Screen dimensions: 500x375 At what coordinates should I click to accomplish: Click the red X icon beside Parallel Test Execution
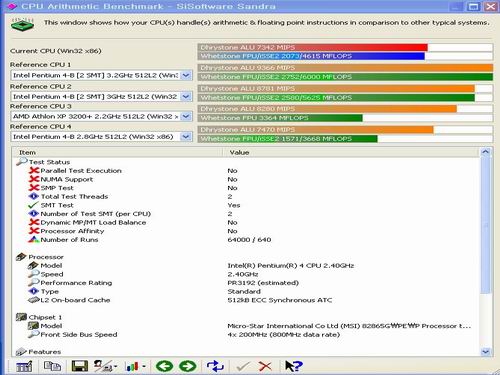coord(34,170)
